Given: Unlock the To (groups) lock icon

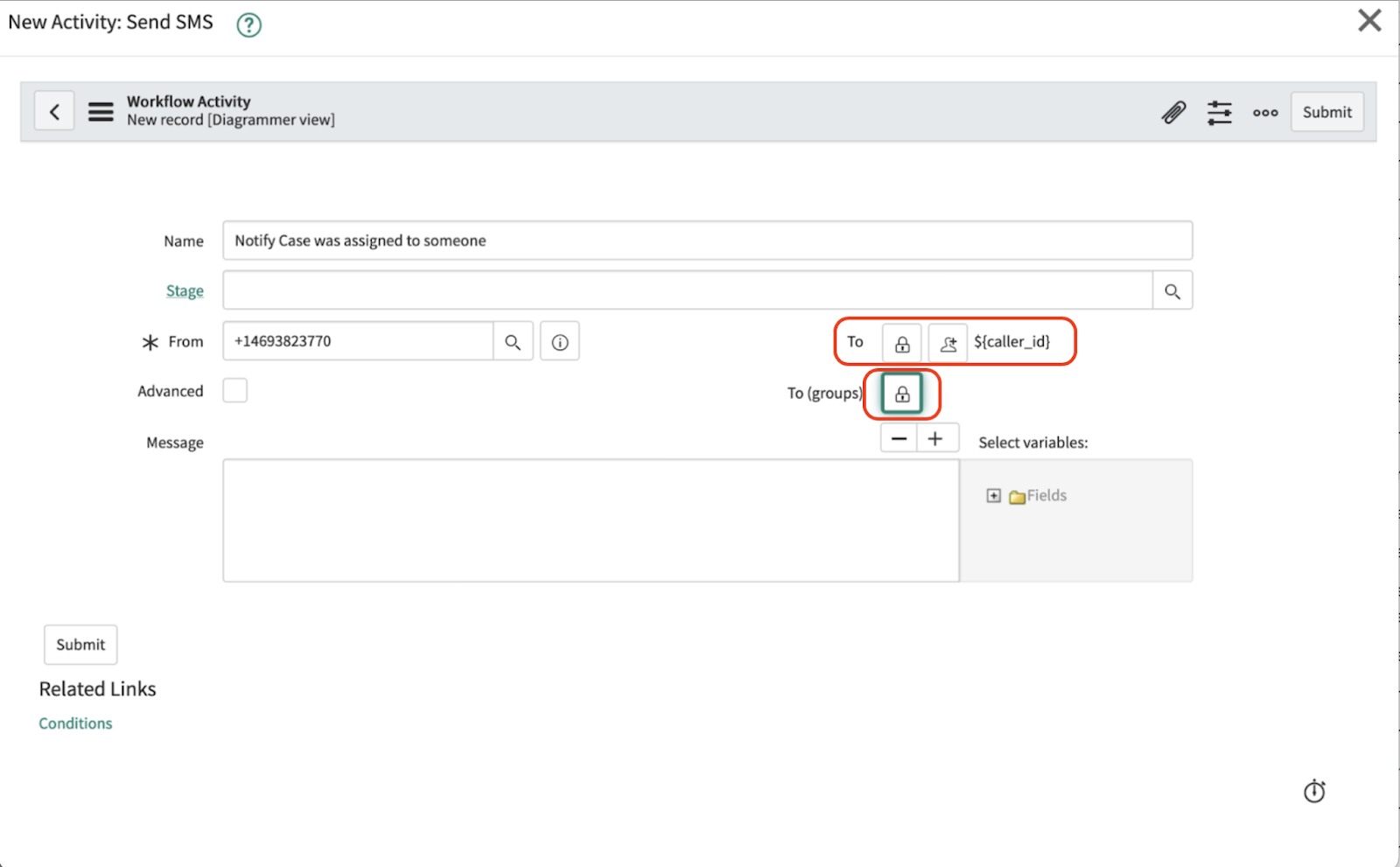Looking at the screenshot, I should [x=902, y=393].
